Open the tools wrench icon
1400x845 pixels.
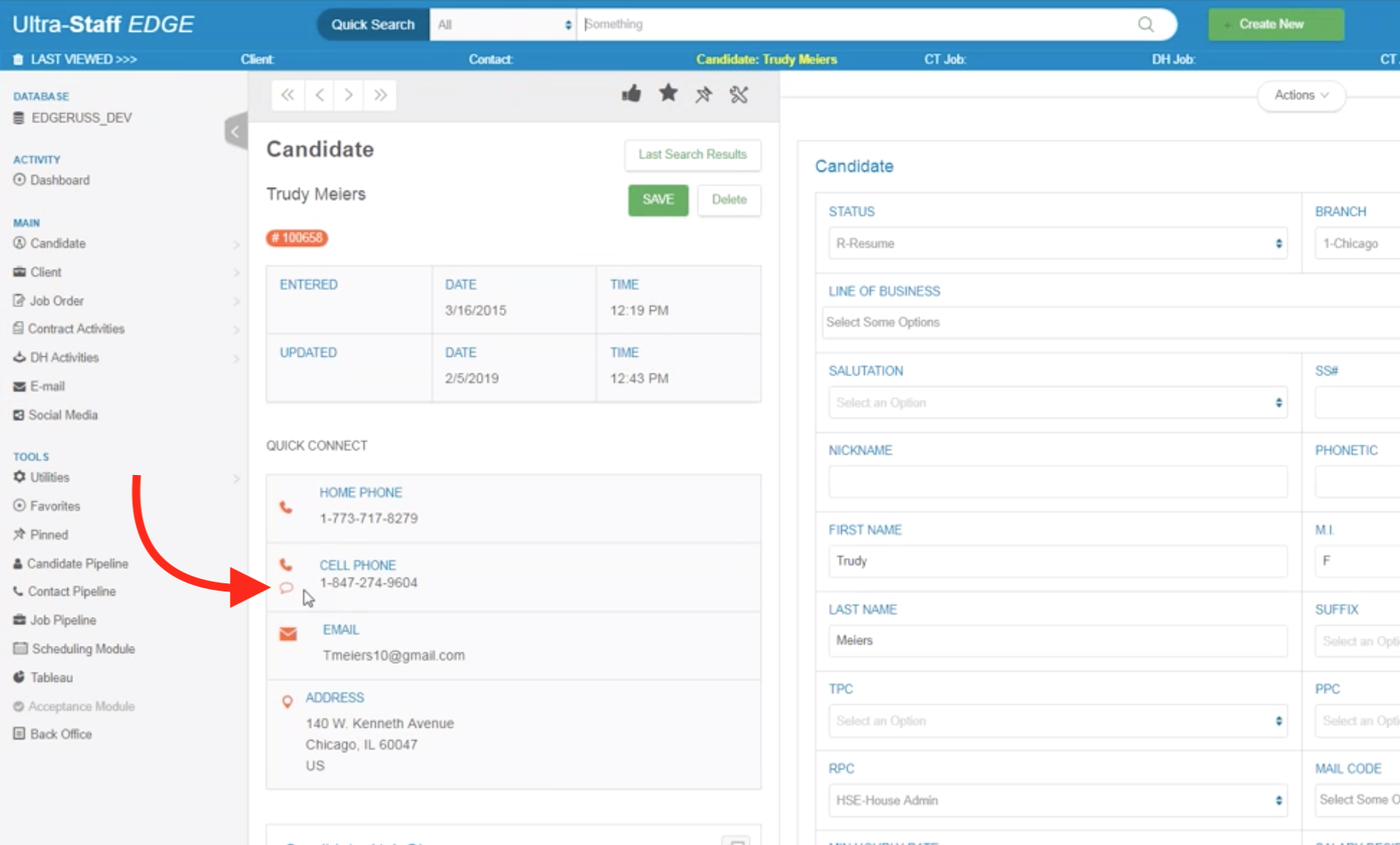(x=739, y=94)
